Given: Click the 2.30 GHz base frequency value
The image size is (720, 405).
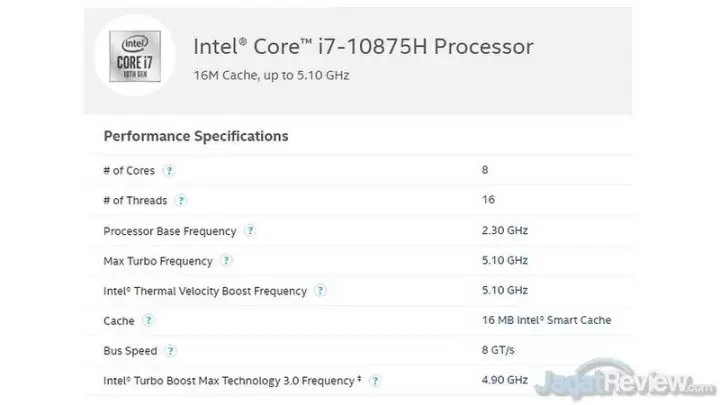Looking at the screenshot, I should point(504,231).
